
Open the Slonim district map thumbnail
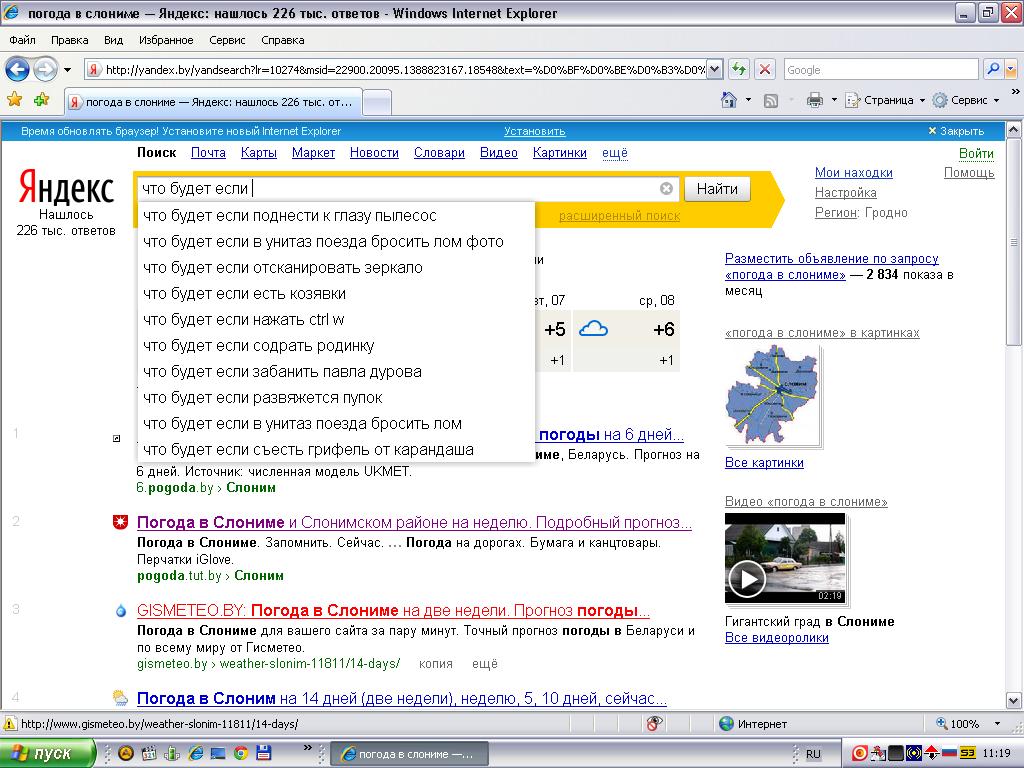771,396
